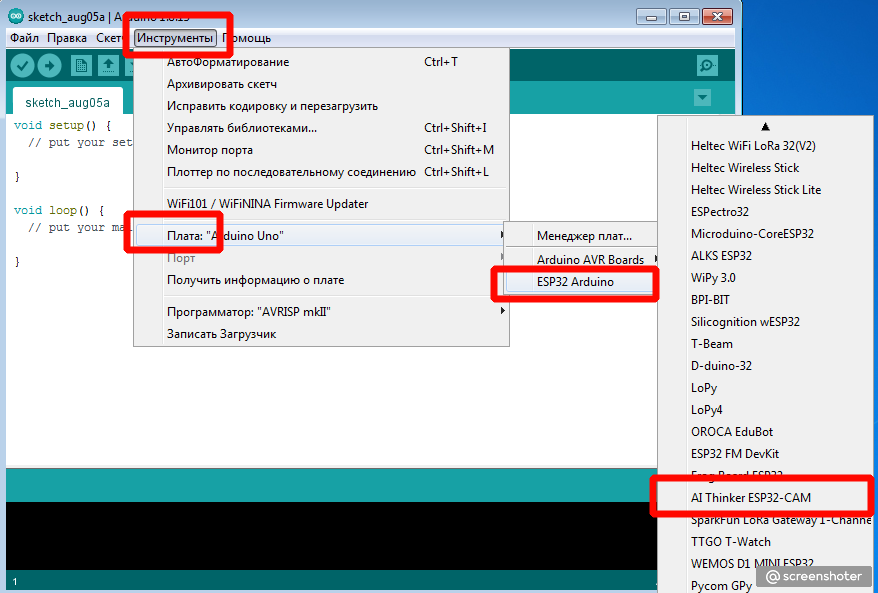Click the New sketch file icon
This screenshot has height=593, width=878.
click(81, 66)
